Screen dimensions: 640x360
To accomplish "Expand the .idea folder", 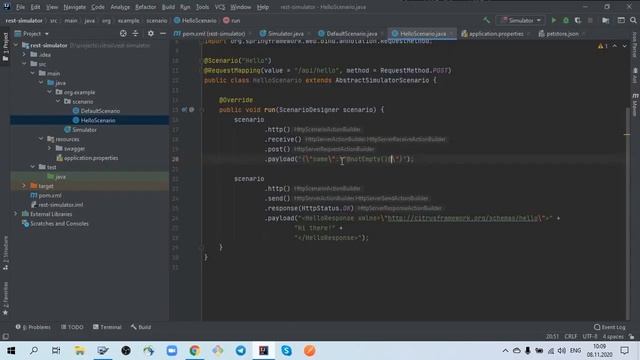I will (x=24, y=55).
